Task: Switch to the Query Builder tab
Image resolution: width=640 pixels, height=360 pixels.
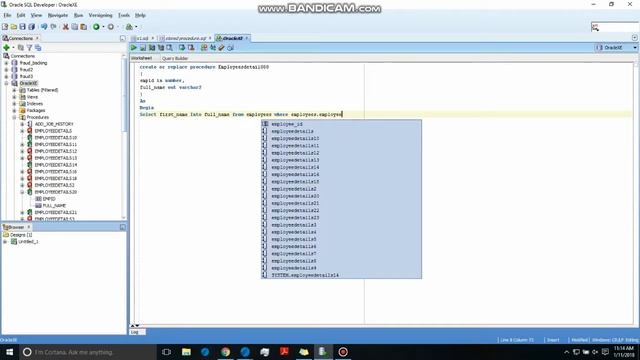Action: click(175, 58)
